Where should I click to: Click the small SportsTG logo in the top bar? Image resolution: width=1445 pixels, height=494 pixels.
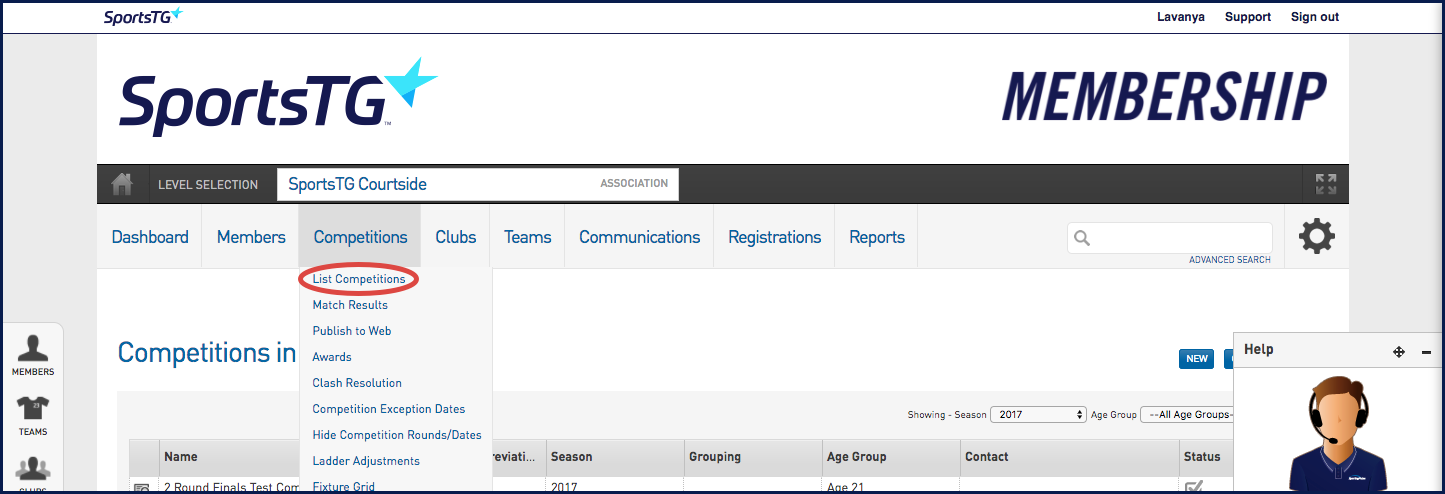click(143, 16)
